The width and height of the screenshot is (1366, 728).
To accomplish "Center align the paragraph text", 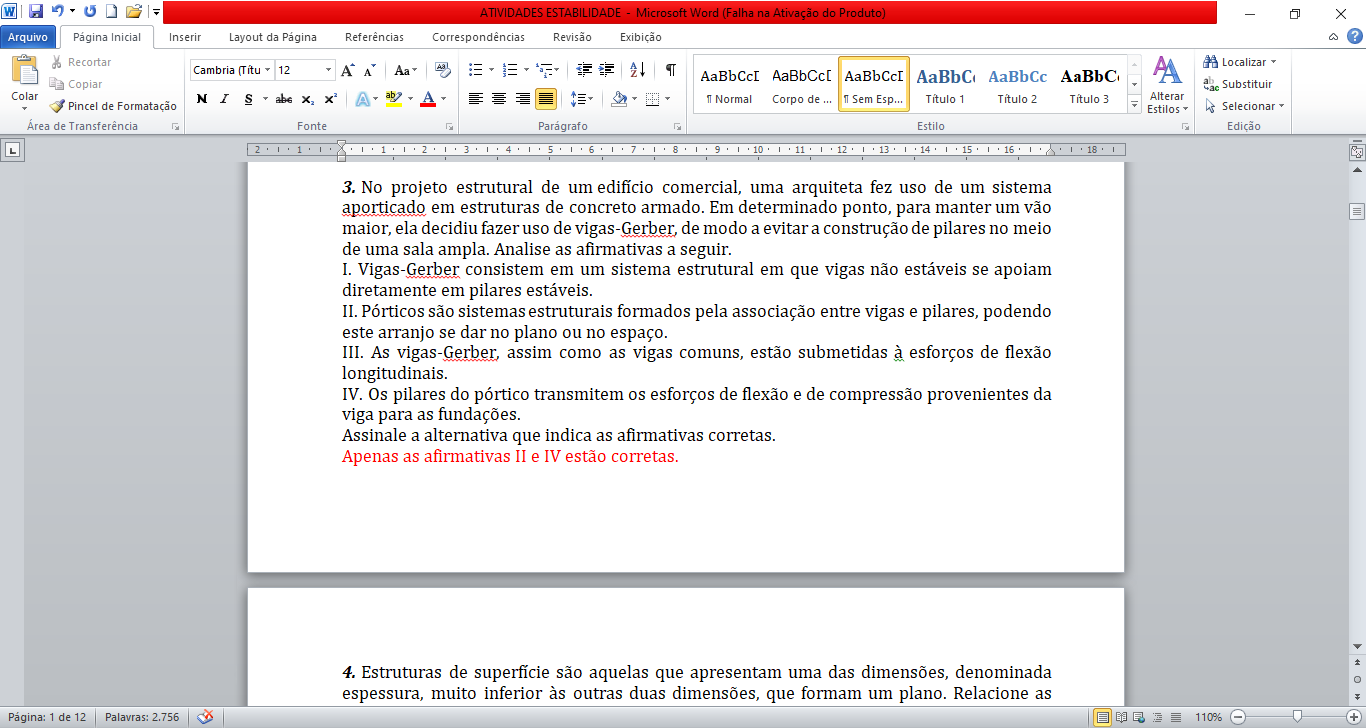I will pos(498,99).
